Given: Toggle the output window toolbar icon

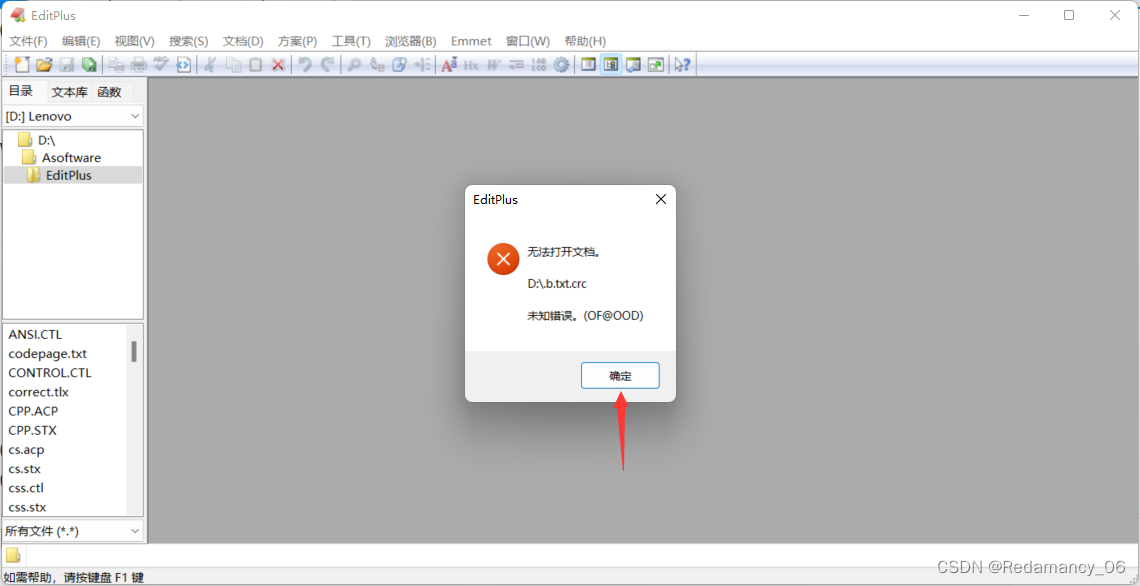Looking at the screenshot, I should [x=633, y=65].
